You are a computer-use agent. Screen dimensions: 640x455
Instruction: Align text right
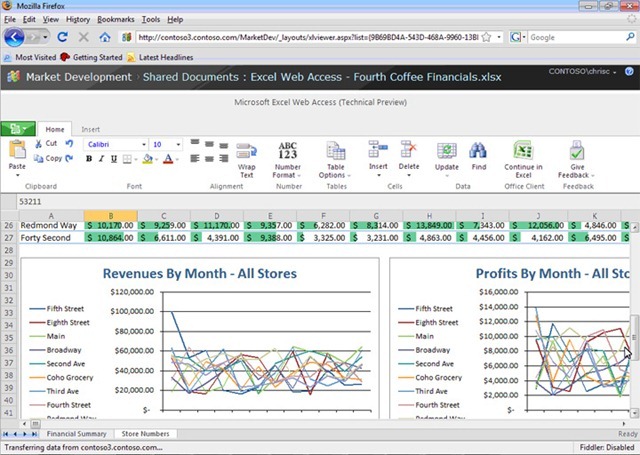tap(224, 158)
